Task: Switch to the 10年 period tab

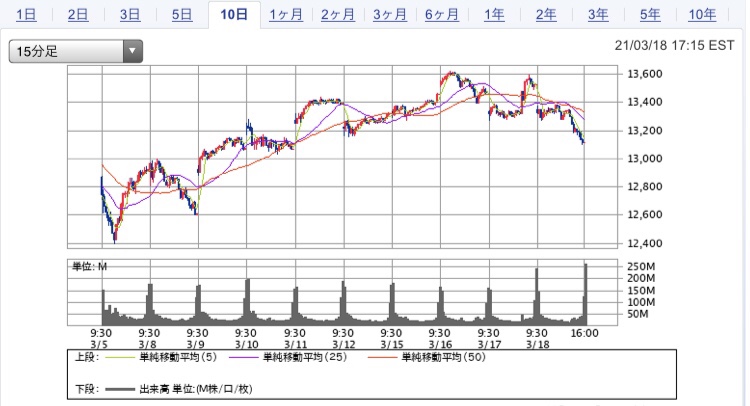Action: tap(702, 15)
